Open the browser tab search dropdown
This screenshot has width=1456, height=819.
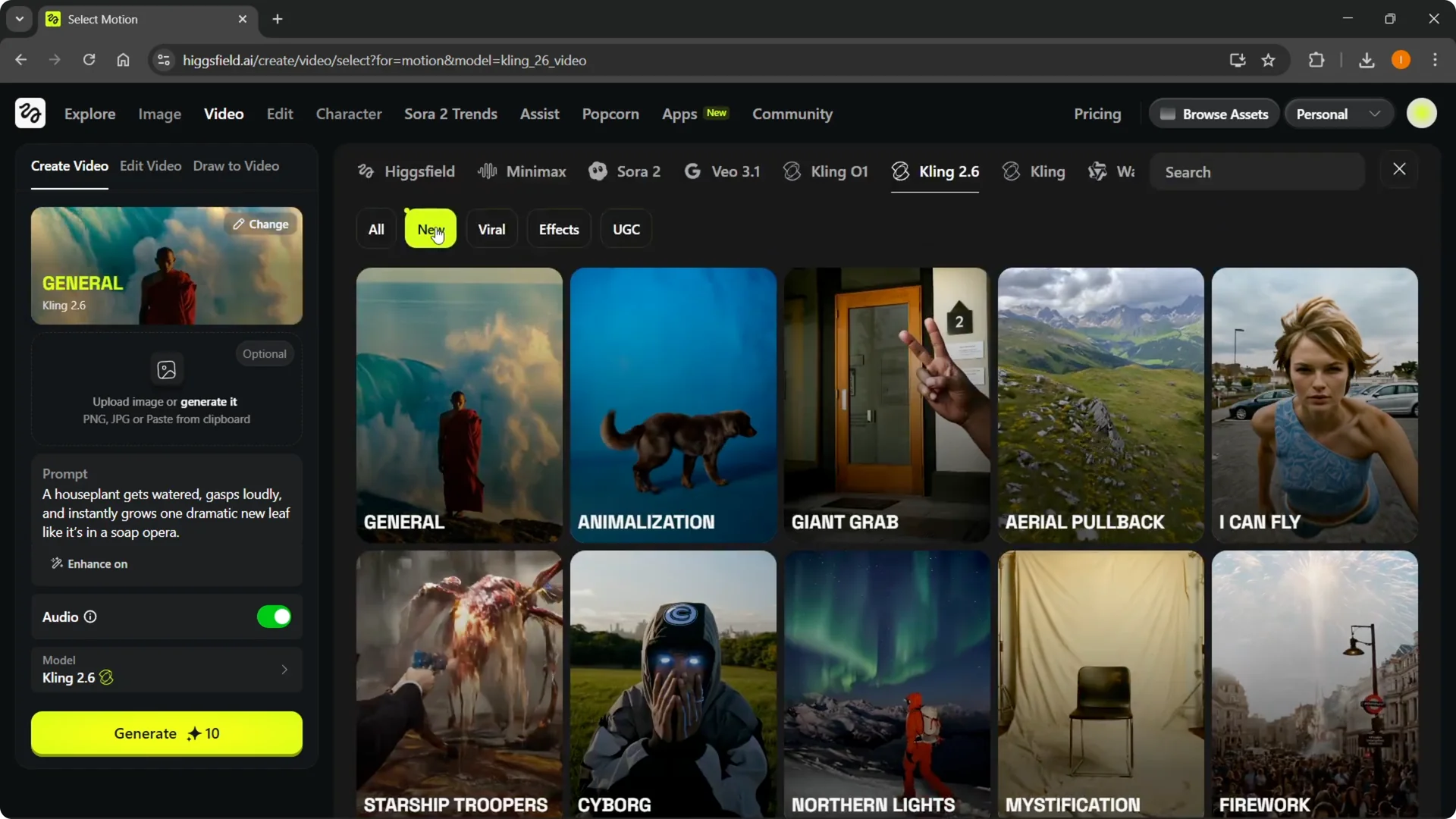coord(19,19)
